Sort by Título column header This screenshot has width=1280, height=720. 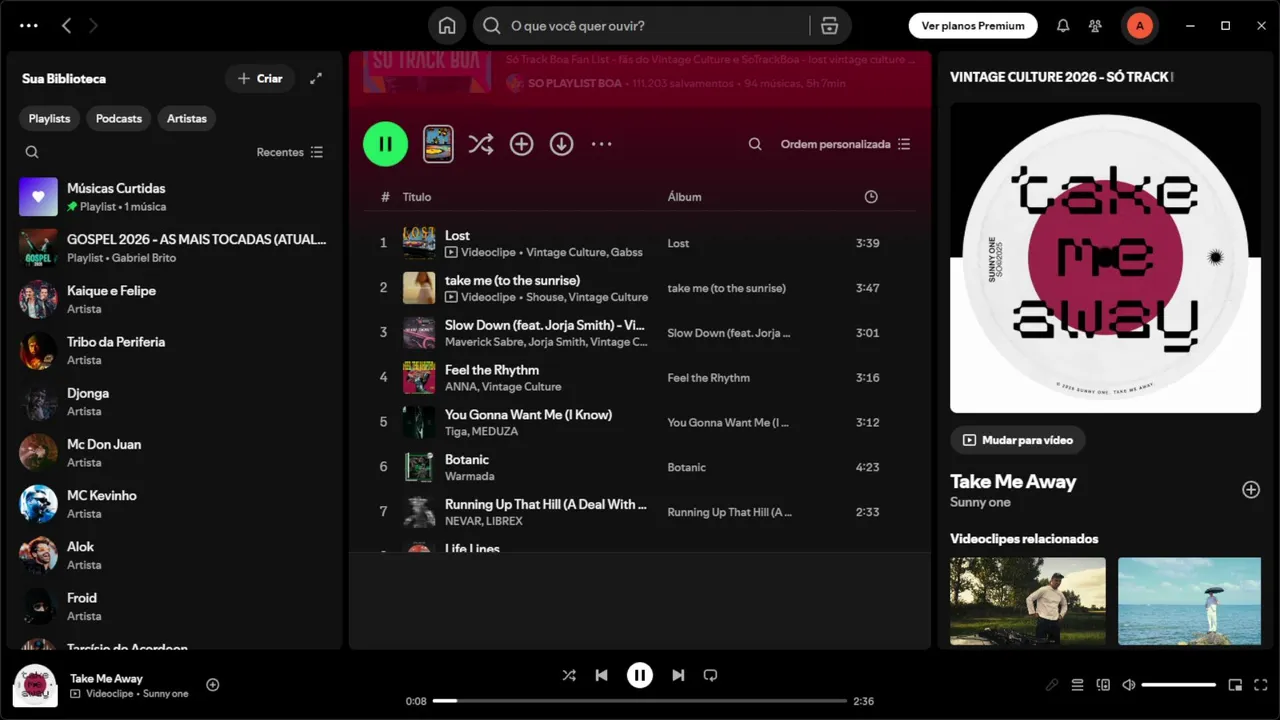pyautogui.click(x=417, y=197)
